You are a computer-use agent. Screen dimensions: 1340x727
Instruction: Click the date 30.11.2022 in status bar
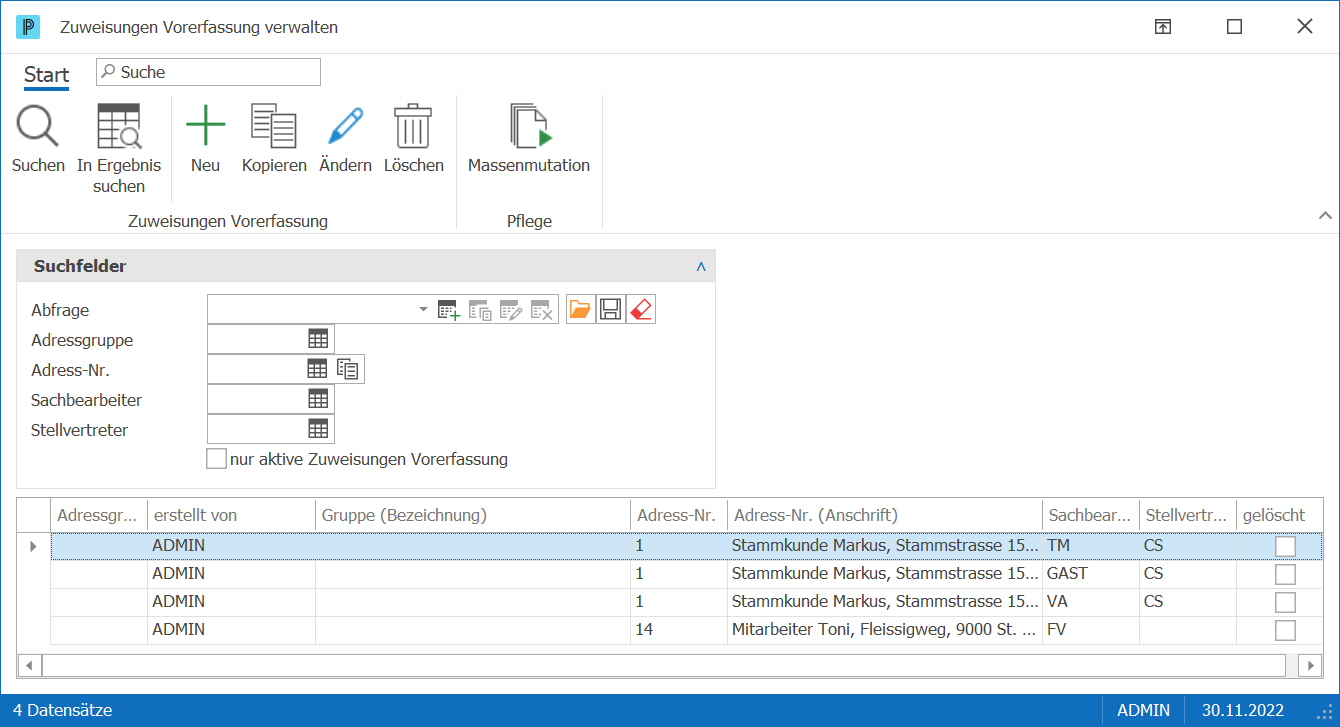coord(1244,711)
